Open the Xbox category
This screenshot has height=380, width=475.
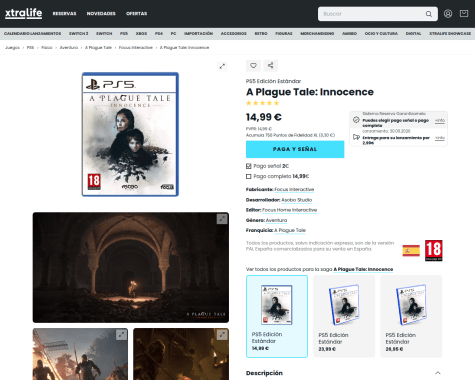[x=141, y=34]
